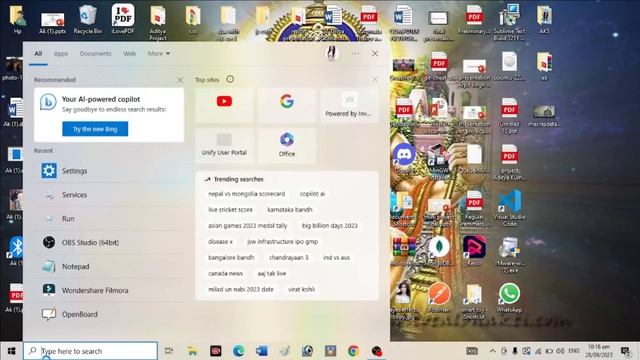Launch Wondershare Filmora from Recent
The height and width of the screenshot is (360, 640).
[x=109, y=290]
